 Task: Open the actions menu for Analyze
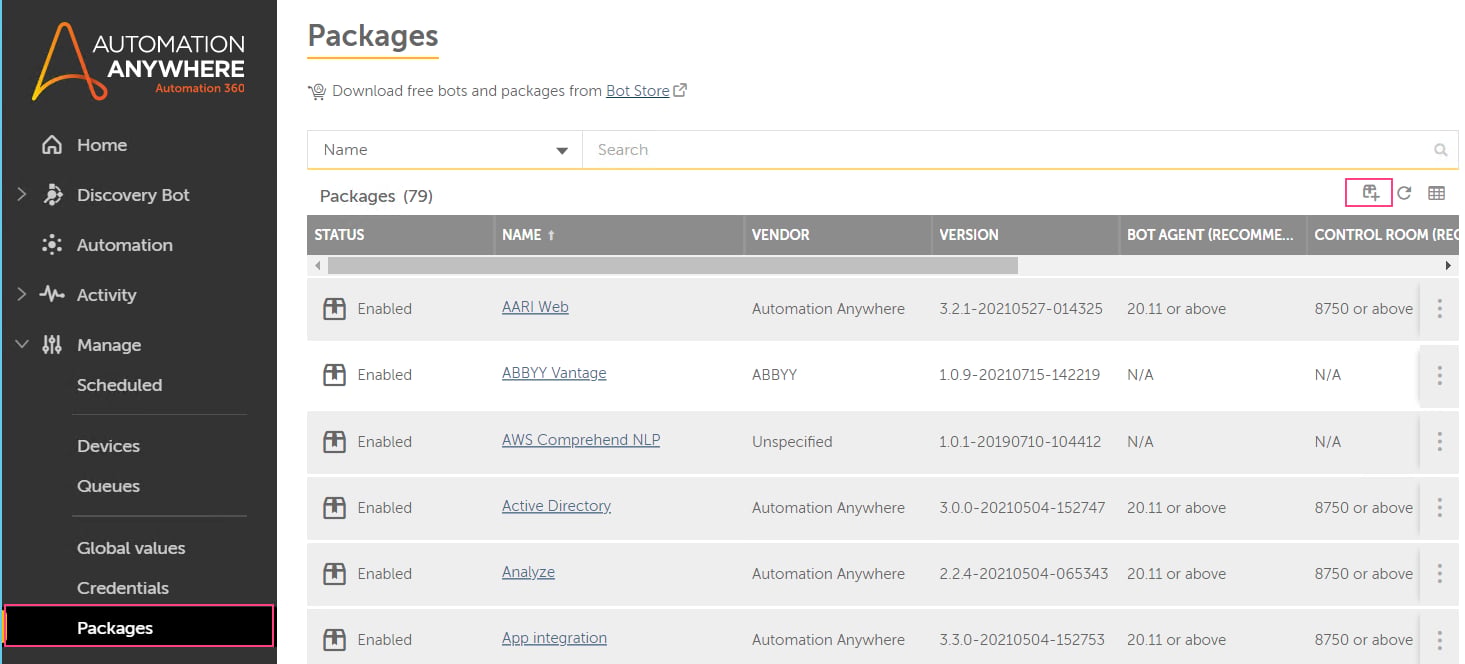click(1440, 573)
